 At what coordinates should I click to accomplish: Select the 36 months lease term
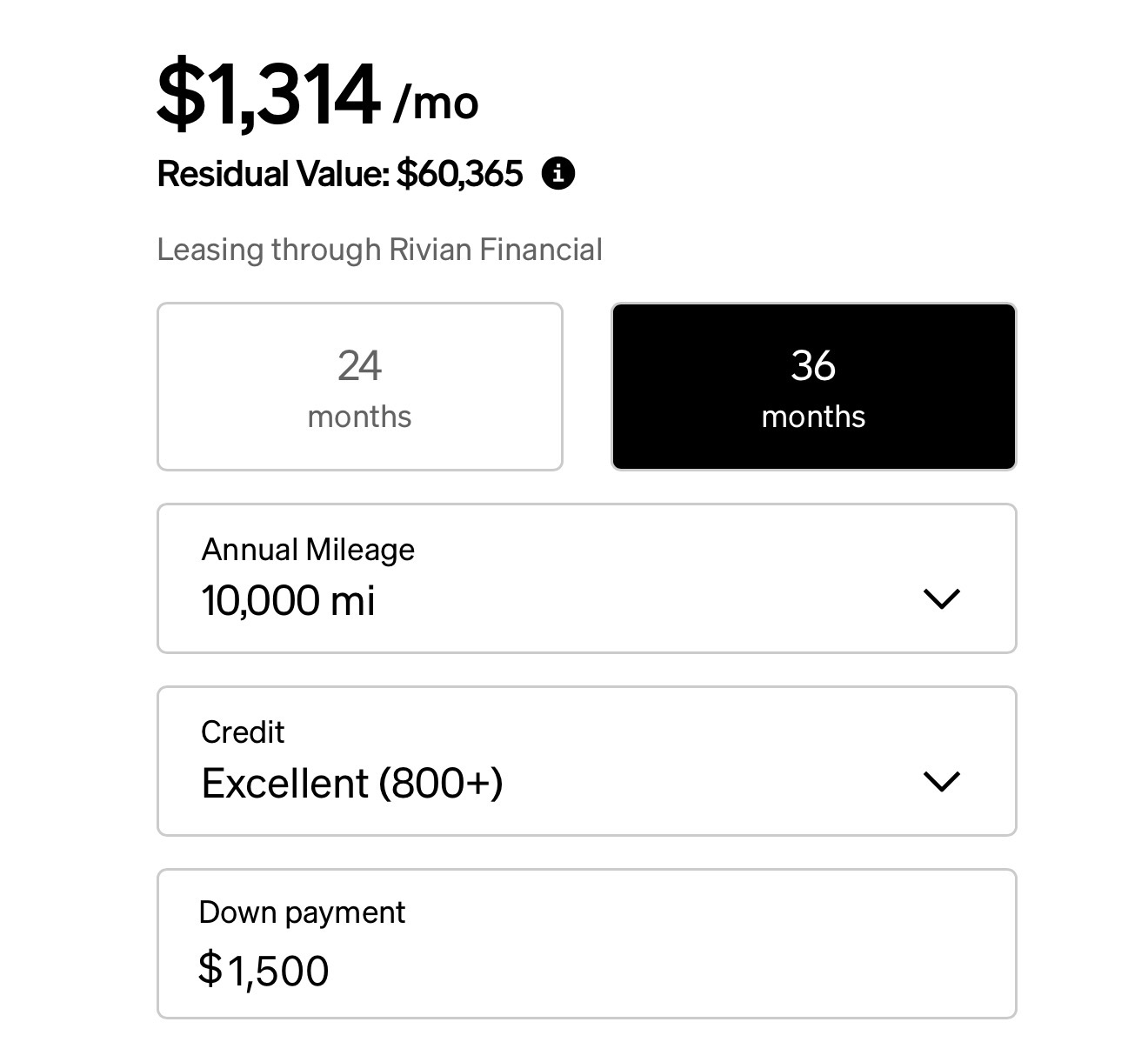[x=814, y=386]
